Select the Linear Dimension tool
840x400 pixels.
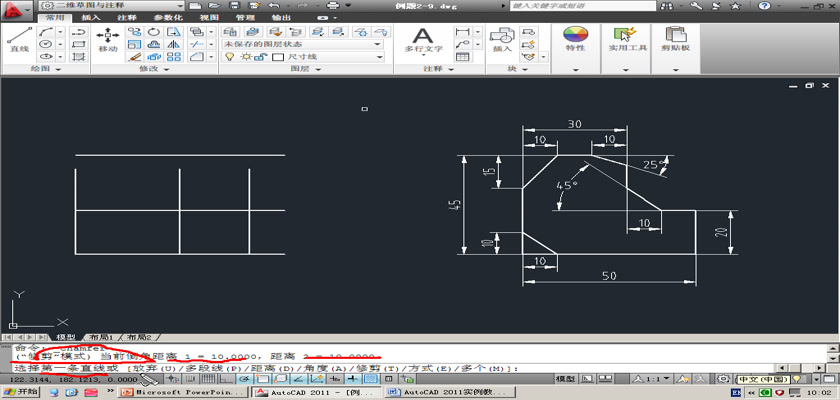tap(462, 32)
